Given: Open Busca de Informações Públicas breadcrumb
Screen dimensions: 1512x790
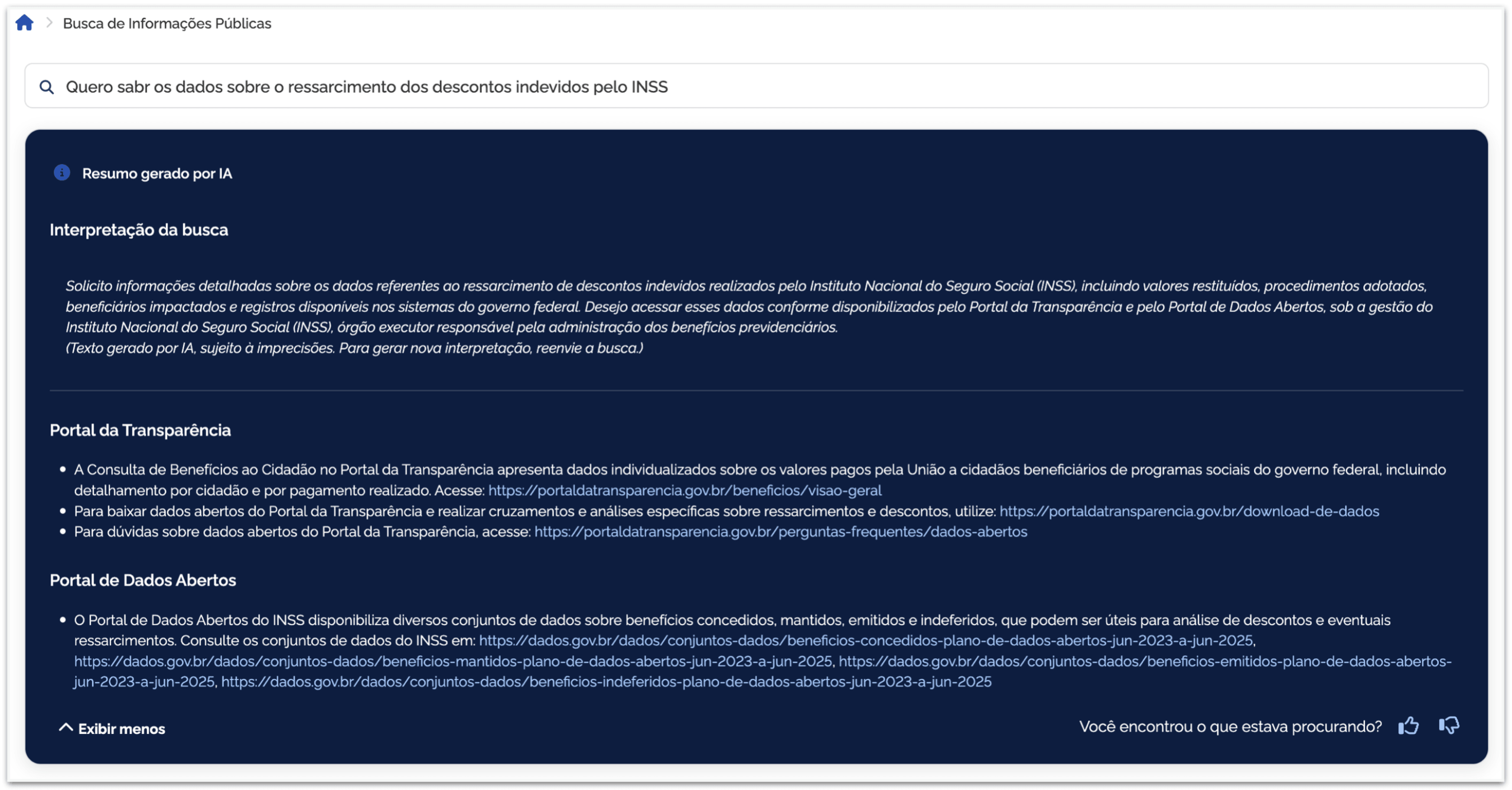Looking at the screenshot, I should [x=167, y=24].
